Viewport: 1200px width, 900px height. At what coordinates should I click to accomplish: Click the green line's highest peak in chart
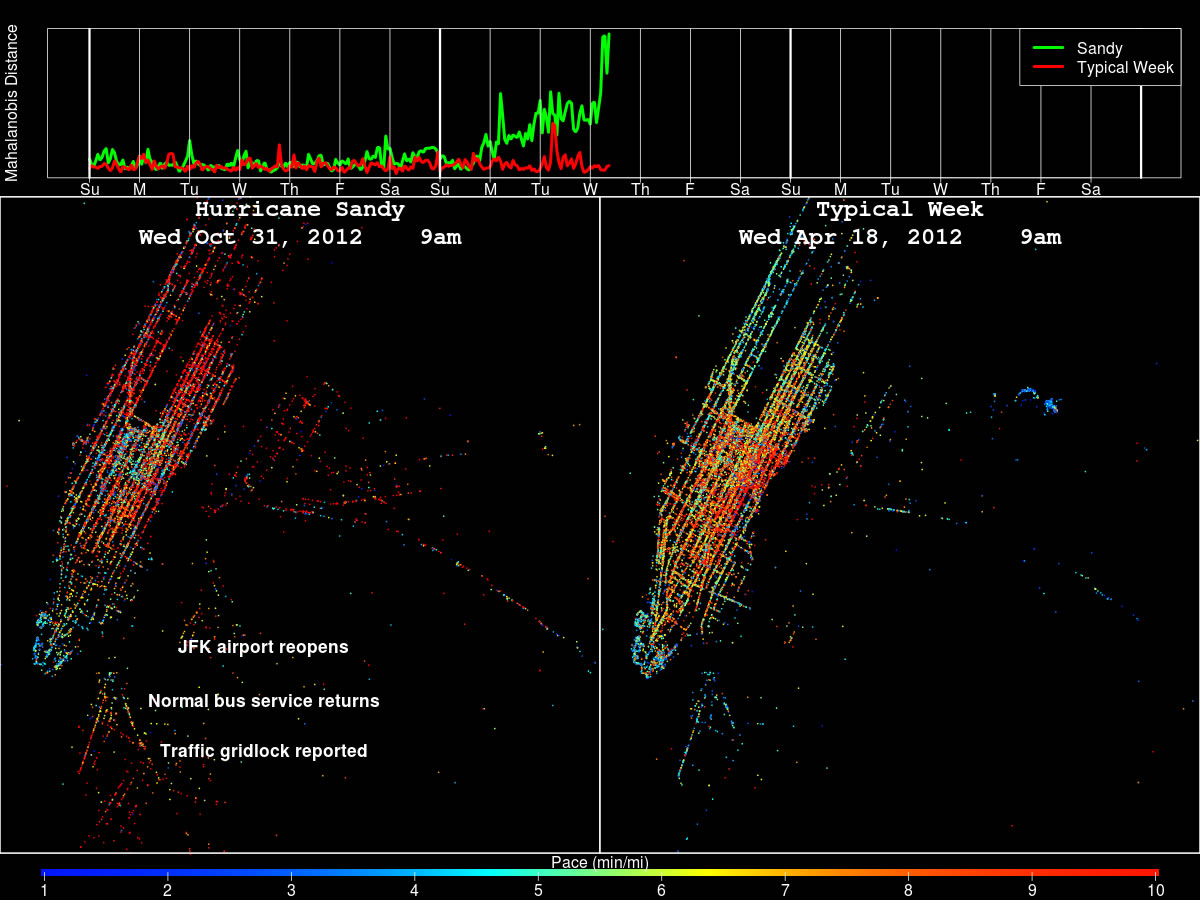[x=607, y=36]
